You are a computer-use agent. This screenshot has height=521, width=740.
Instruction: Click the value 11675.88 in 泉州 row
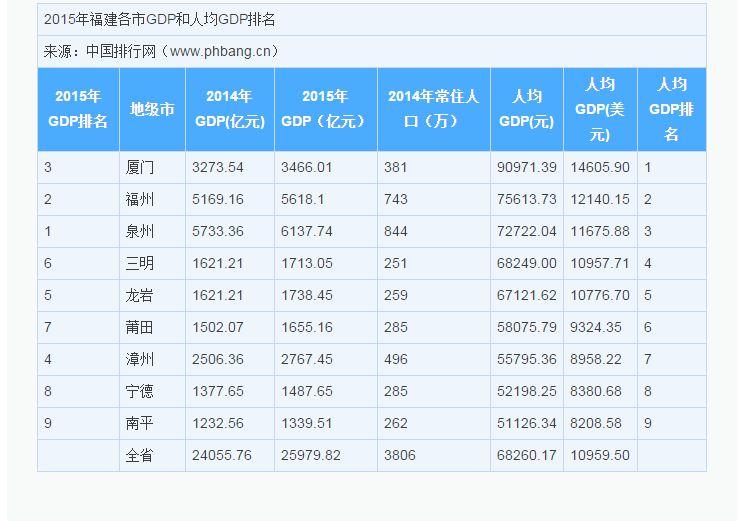pyautogui.click(x=600, y=231)
